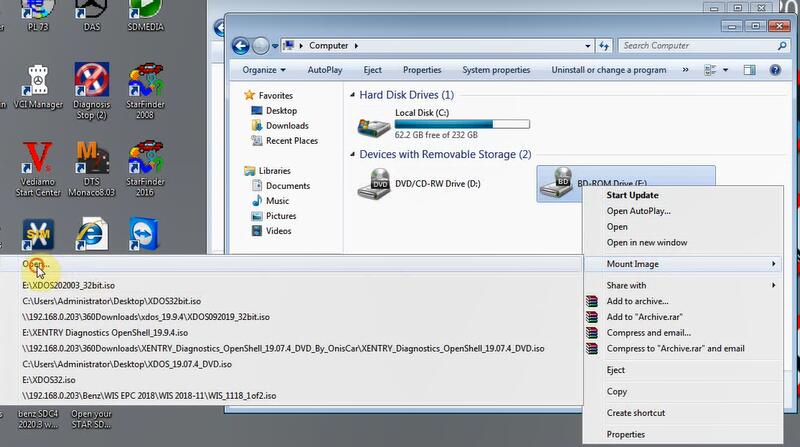This screenshot has width=800, height=447.
Task: Click Properties in the Explorer toolbar
Action: [422, 70]
